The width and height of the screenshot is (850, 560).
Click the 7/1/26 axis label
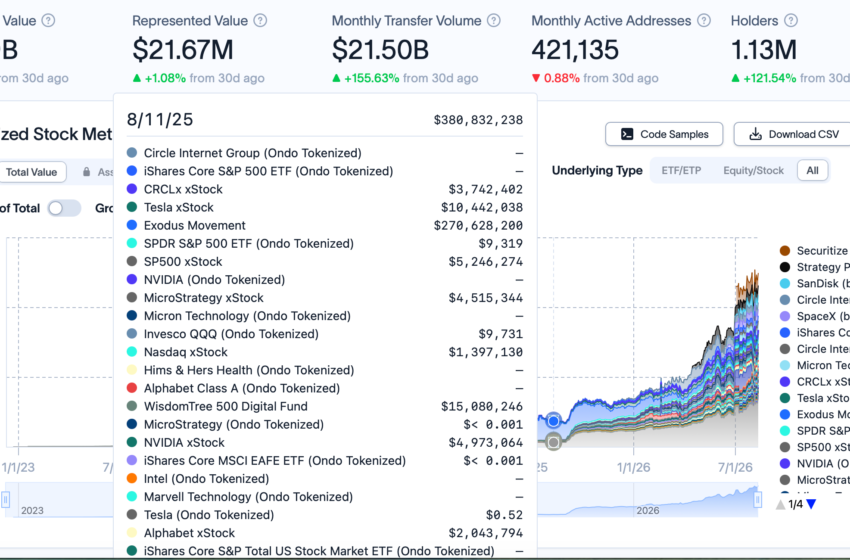click(735, 467)
